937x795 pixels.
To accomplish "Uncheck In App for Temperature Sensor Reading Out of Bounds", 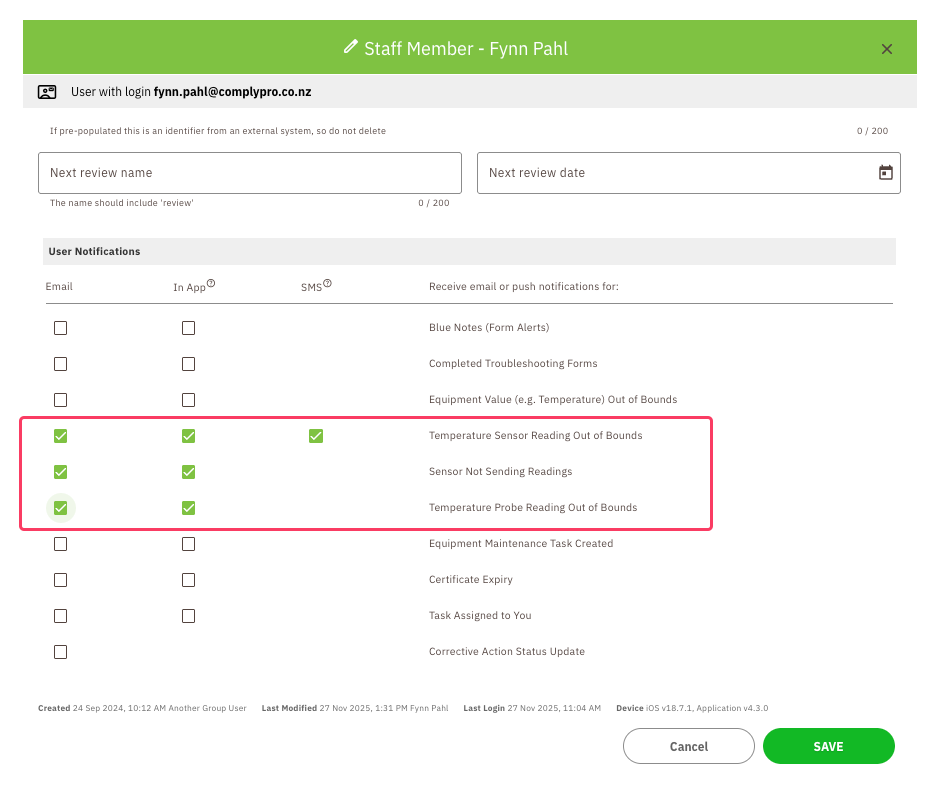I will [188, 436].
